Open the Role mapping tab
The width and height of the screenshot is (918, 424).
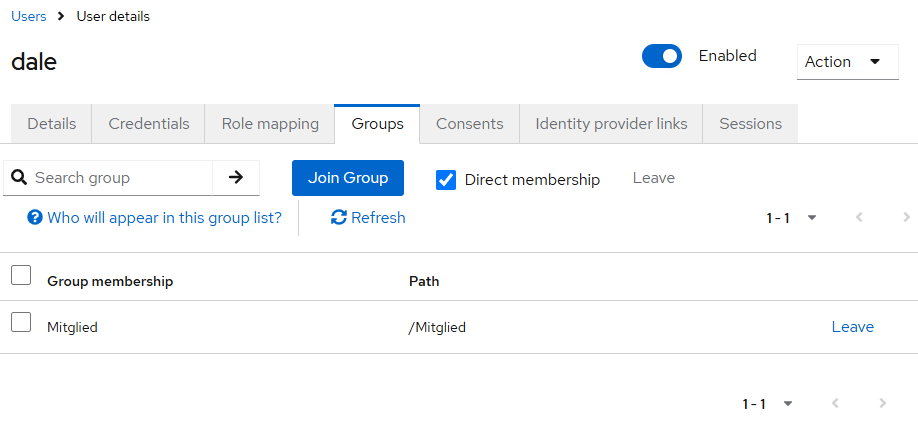pos(270,124)
